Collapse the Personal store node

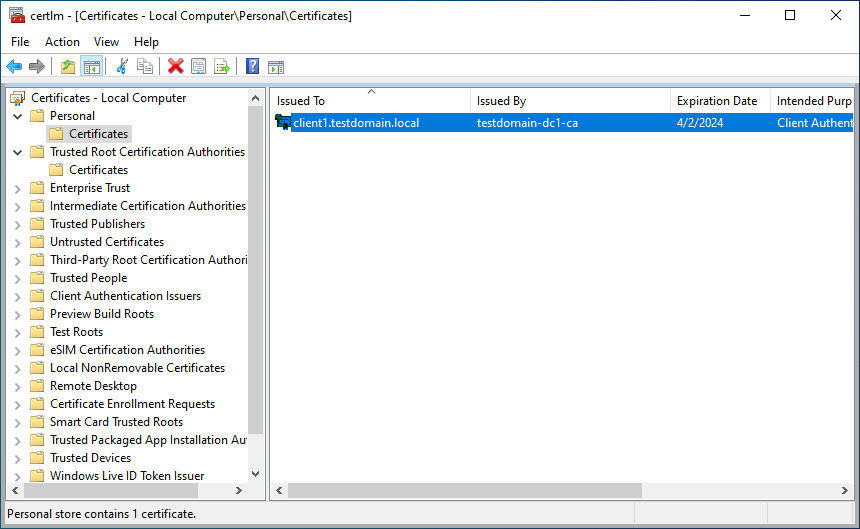tap(17, 116)
